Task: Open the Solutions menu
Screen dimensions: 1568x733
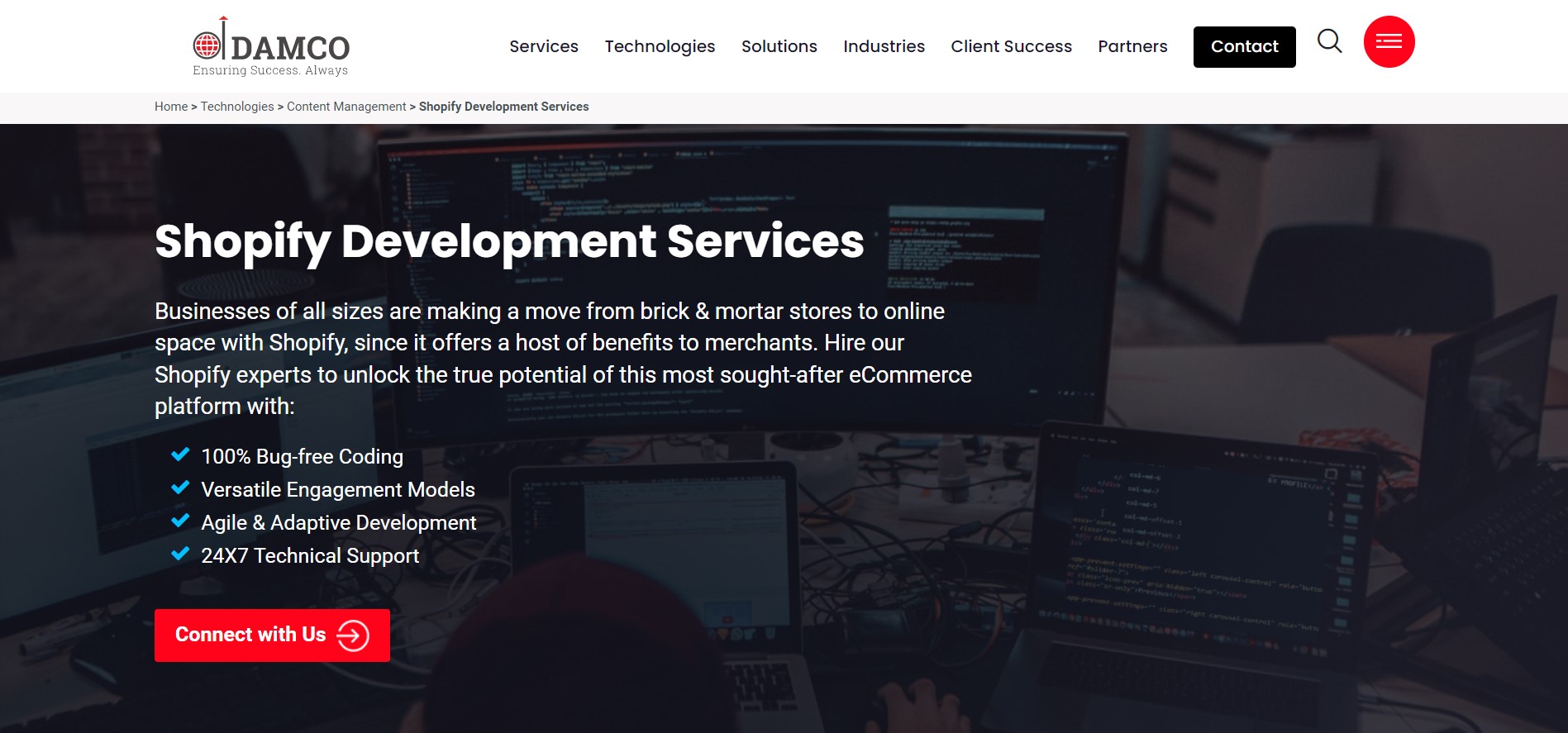Action: [x=779, y=46]
